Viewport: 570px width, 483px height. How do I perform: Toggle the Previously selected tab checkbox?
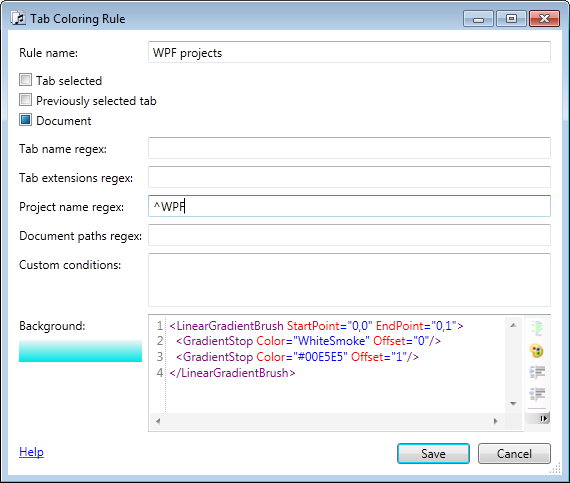[25, 100]
